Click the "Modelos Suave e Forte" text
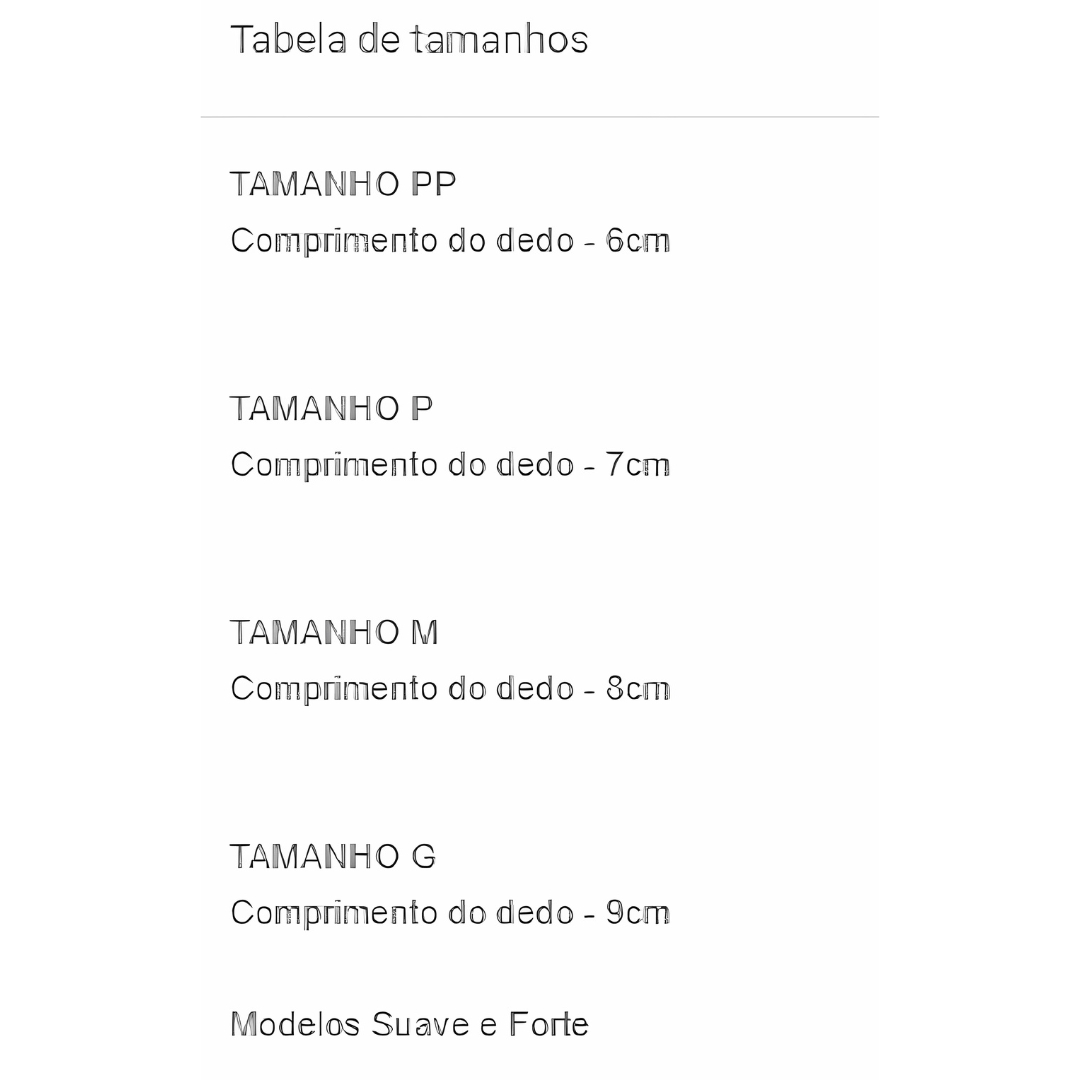This screenshot has width=1080, height=1080. point(409,1024)
